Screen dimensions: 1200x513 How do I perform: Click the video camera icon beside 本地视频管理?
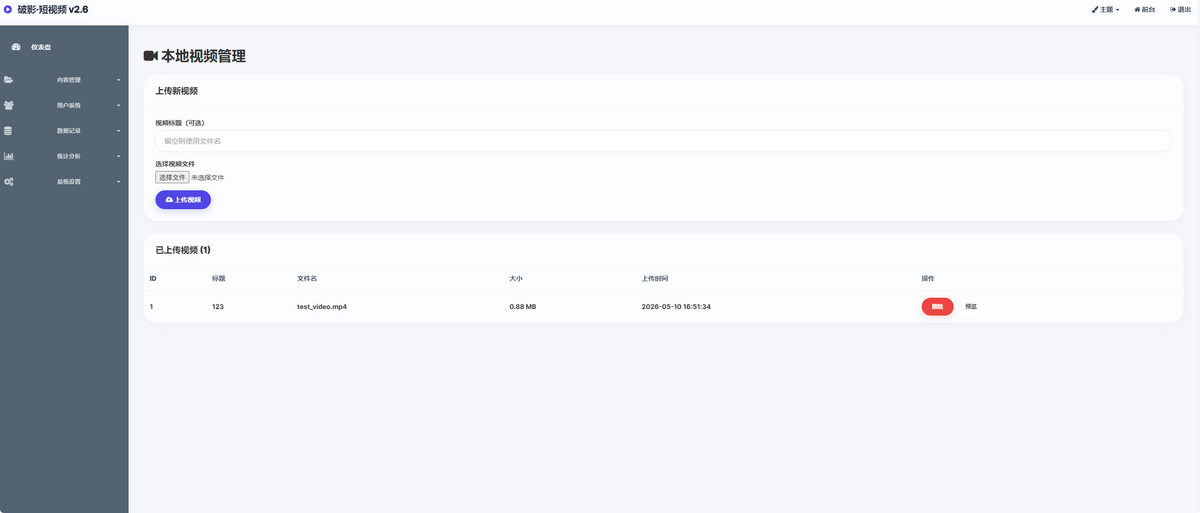[151, 56]
